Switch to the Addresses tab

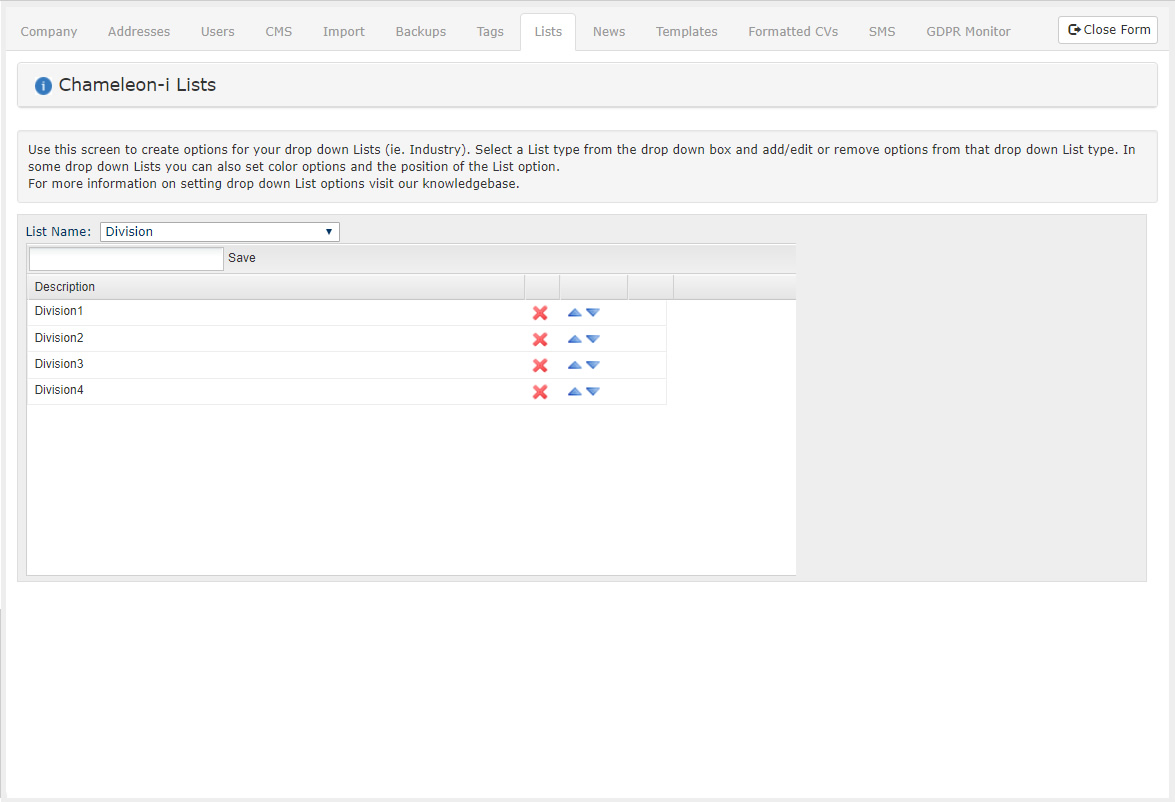(x=139, y=31)
